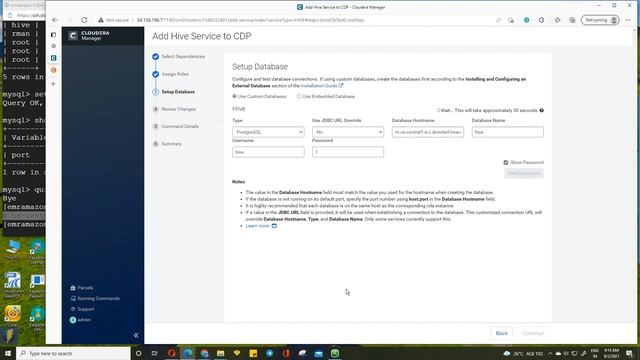Click the read aloud icon in address bar

[x=498, y=20]
